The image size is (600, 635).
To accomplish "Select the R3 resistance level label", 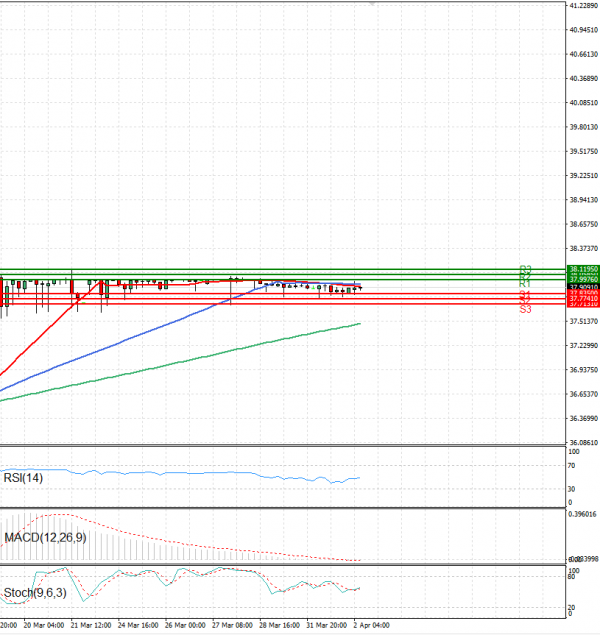I will (524, 269).
